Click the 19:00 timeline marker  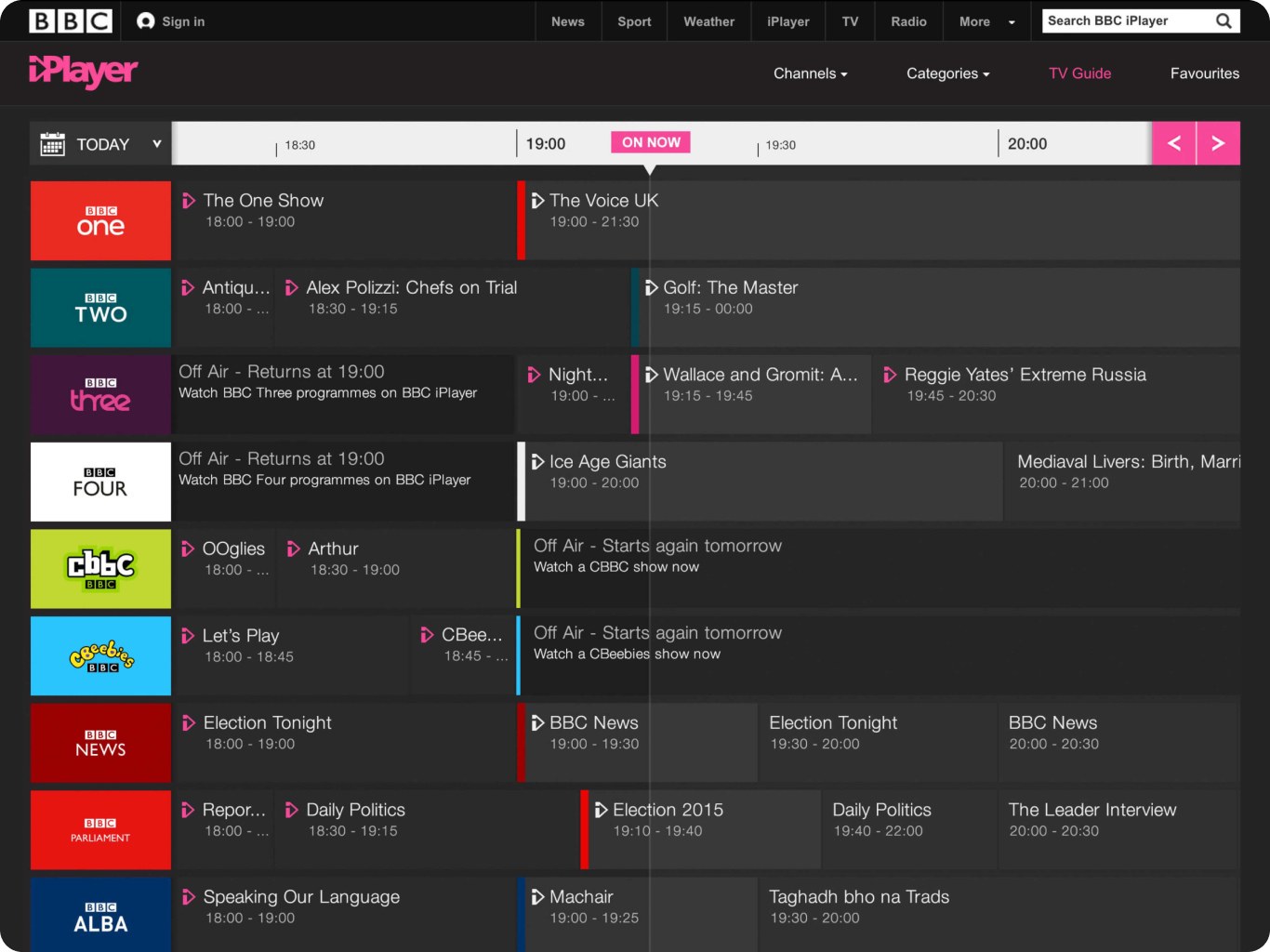[546, 144]
